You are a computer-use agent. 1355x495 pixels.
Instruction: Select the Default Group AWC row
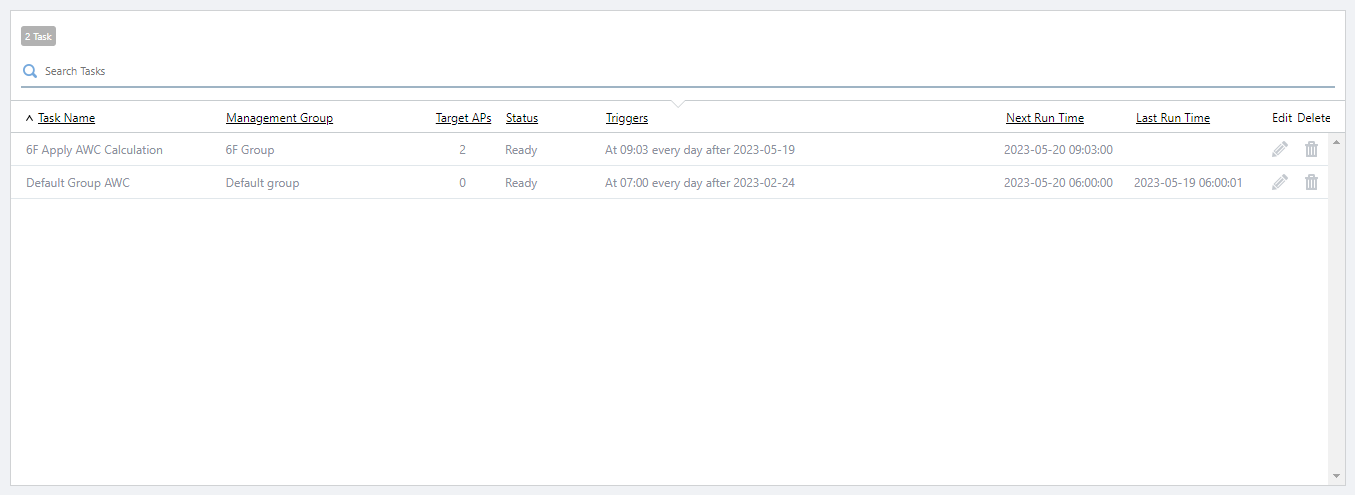tap(78, 183)
